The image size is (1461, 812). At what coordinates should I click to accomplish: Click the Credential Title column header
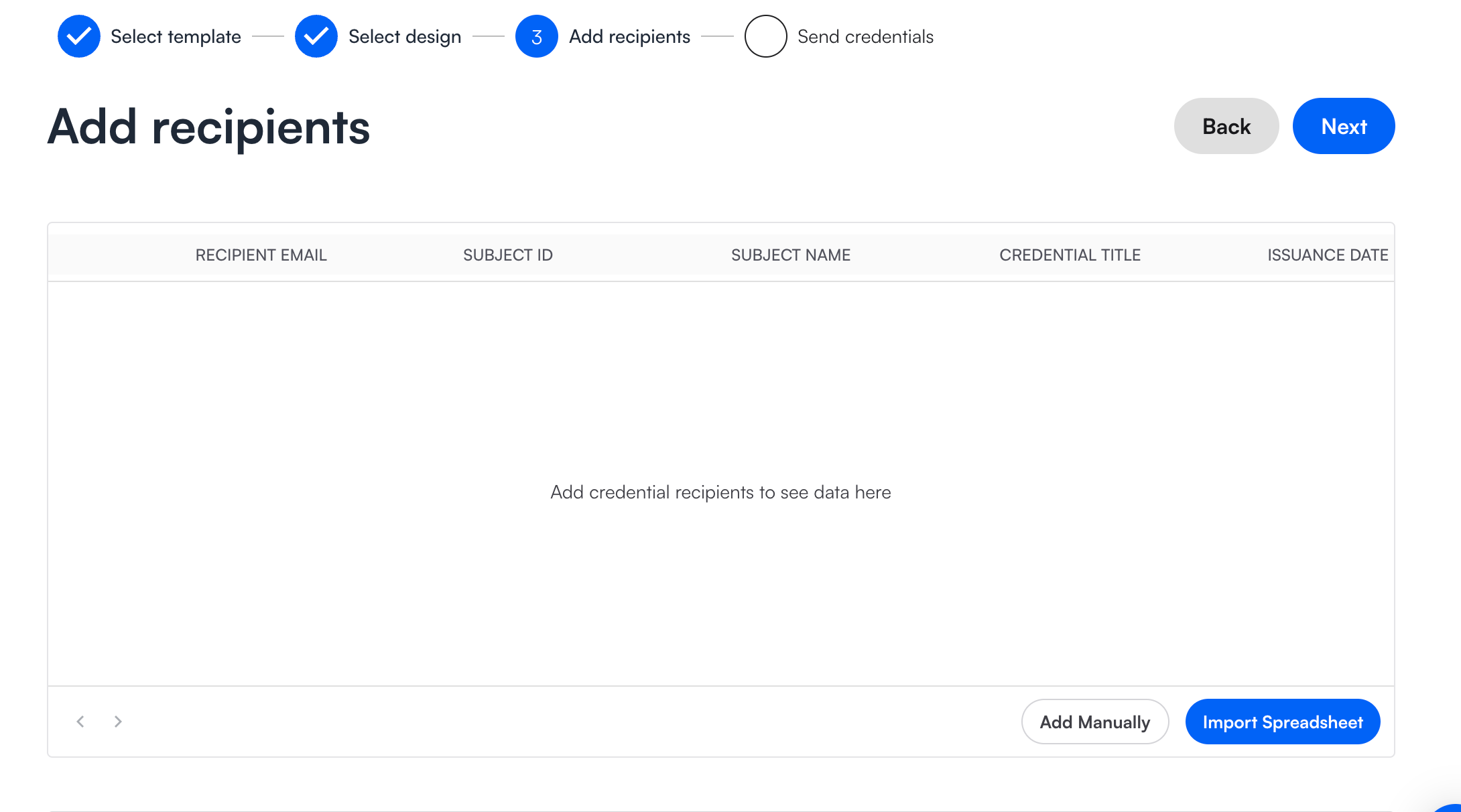[1070, 255]
